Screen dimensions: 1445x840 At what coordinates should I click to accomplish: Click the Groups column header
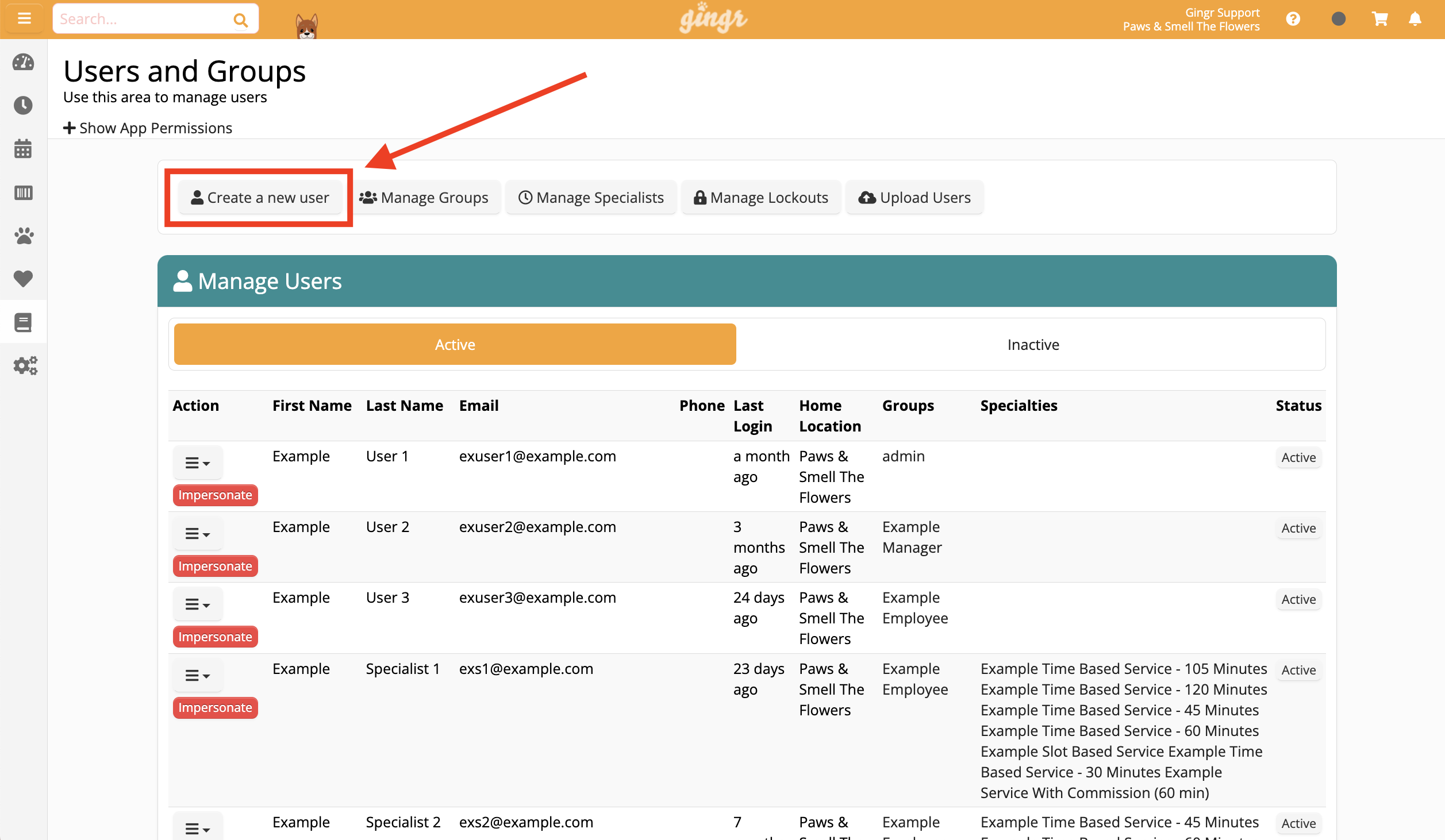coord(908,406)
